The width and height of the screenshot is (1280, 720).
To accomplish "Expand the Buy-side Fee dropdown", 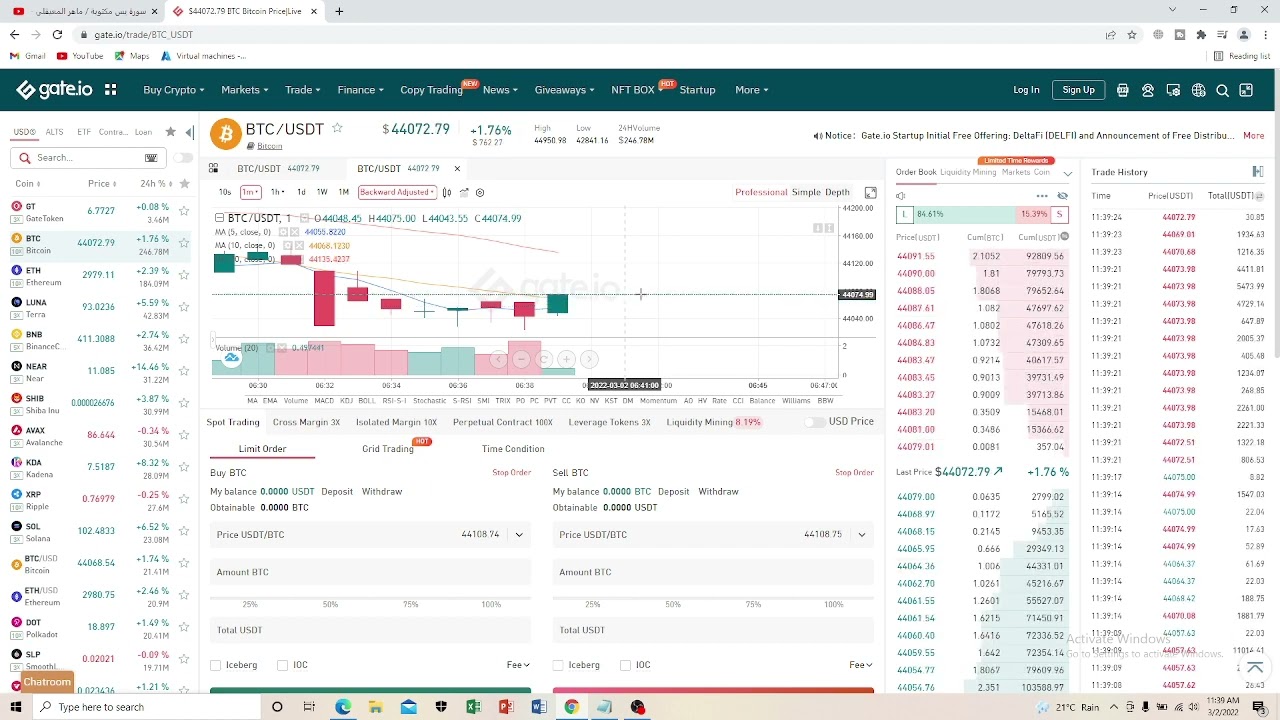I will pyautogui.click(x=518, y=665).
